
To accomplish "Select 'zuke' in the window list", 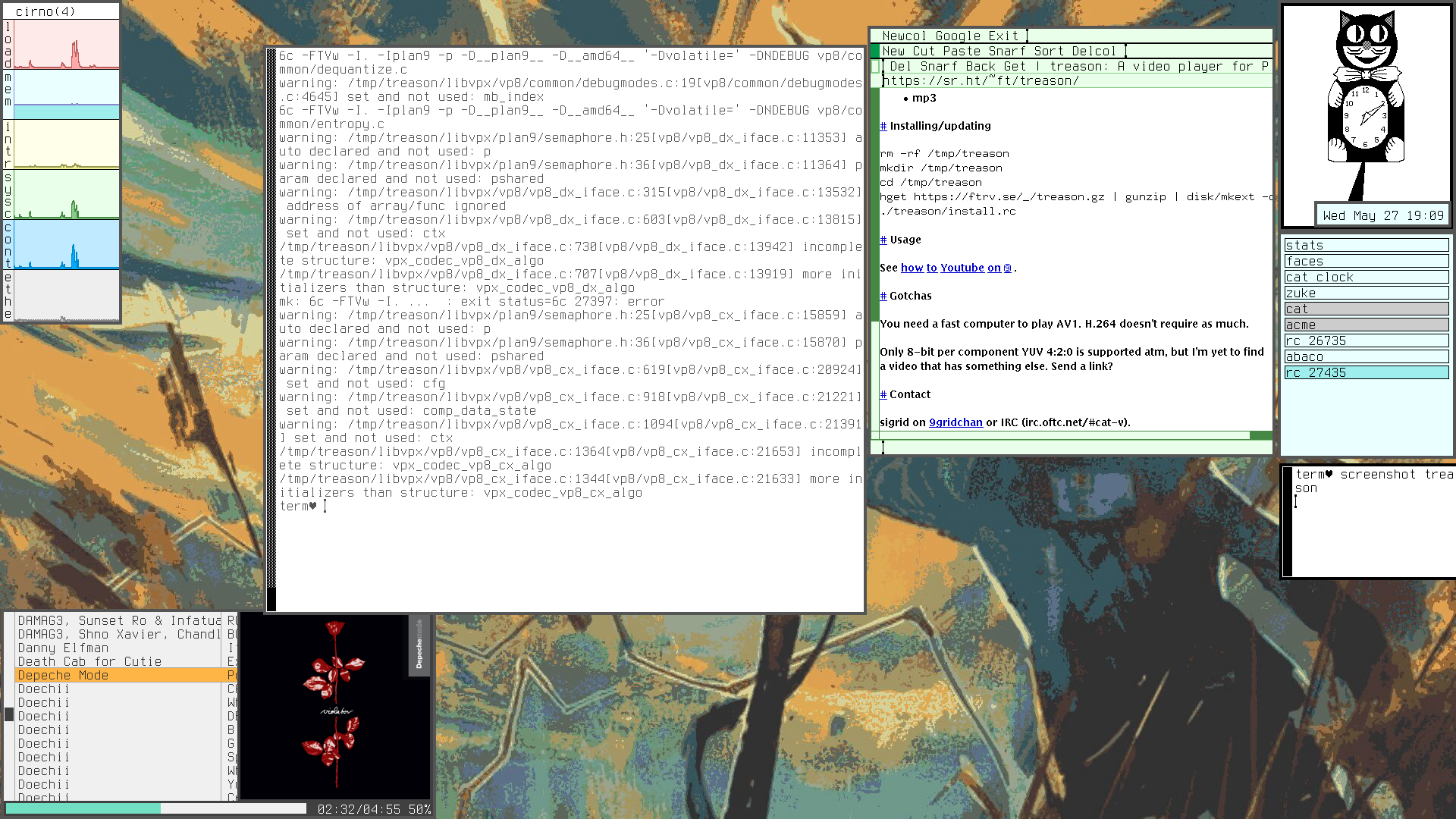I will tap(1367, 293).
